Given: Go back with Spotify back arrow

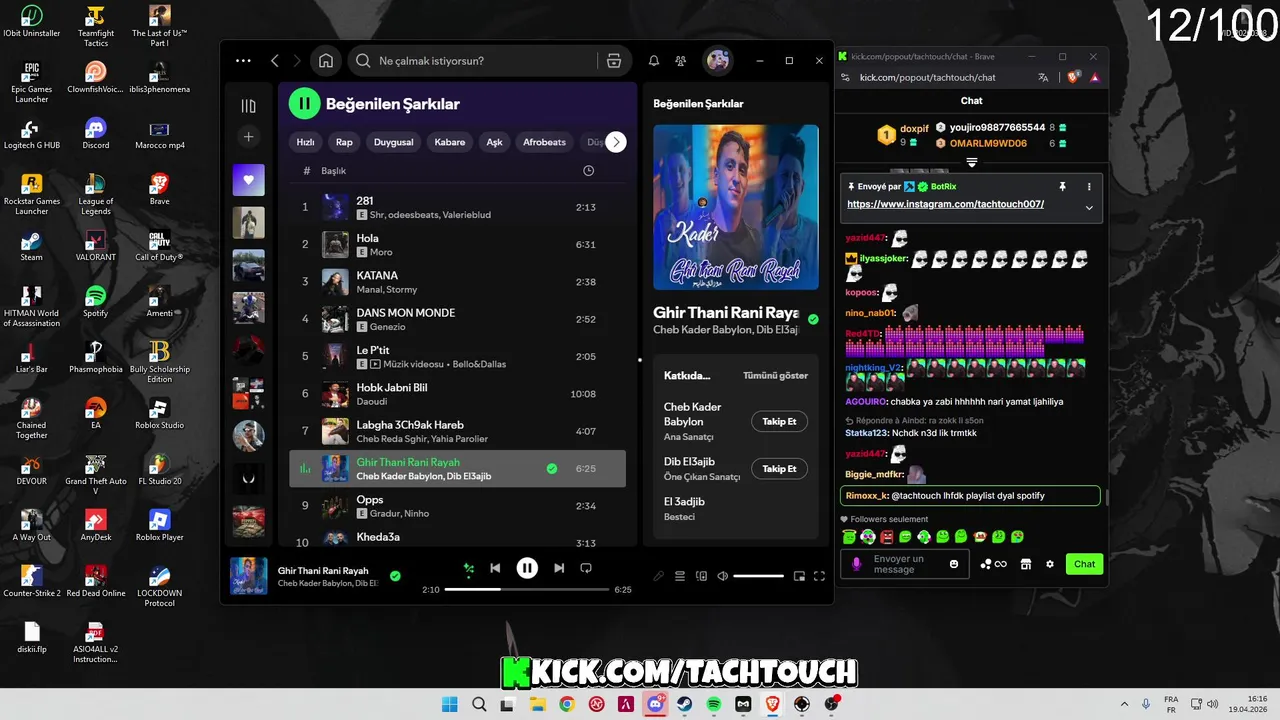Looking at the screenshot, I should [275, 61].
